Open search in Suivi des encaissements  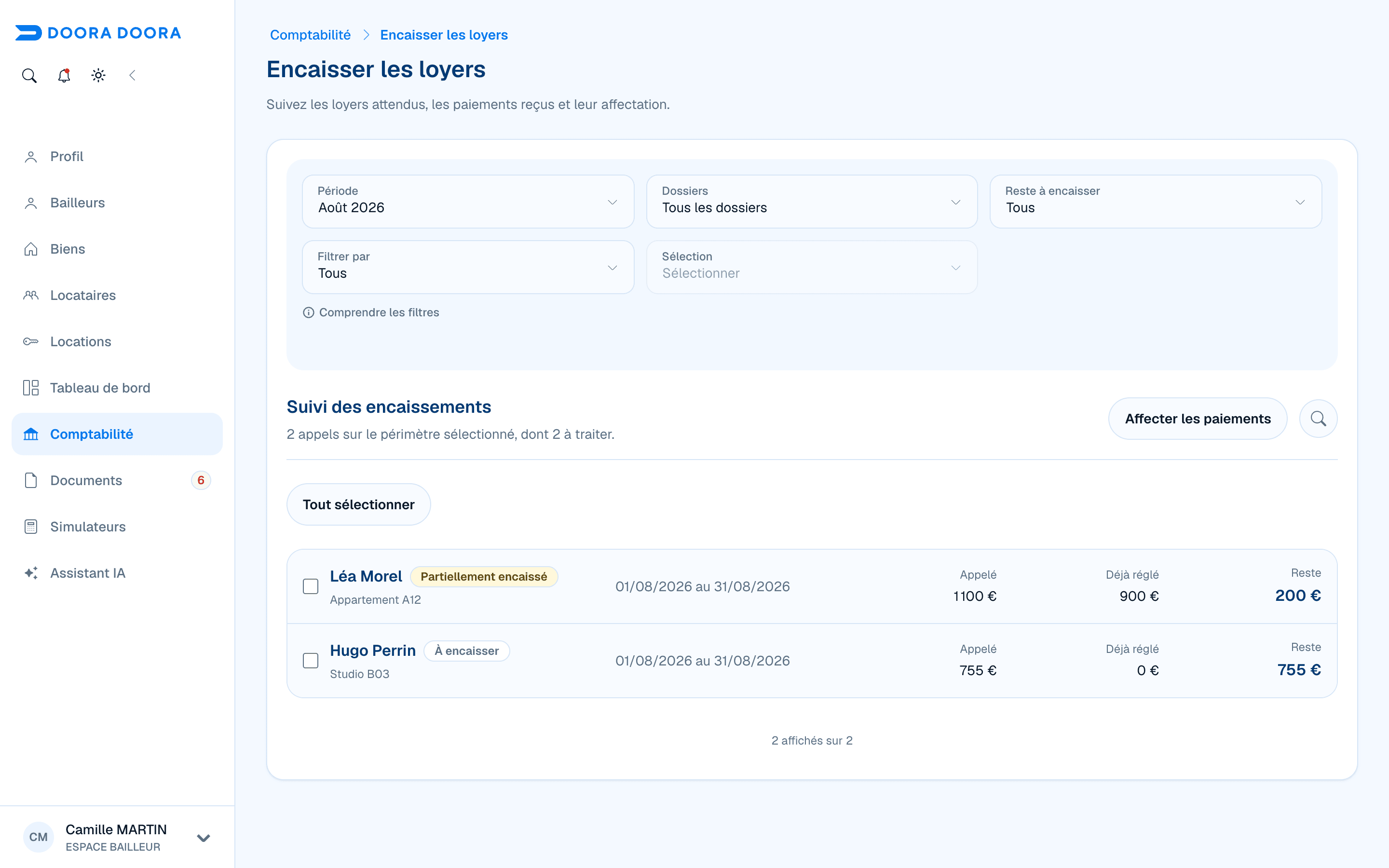click(x=1319, y=419)
